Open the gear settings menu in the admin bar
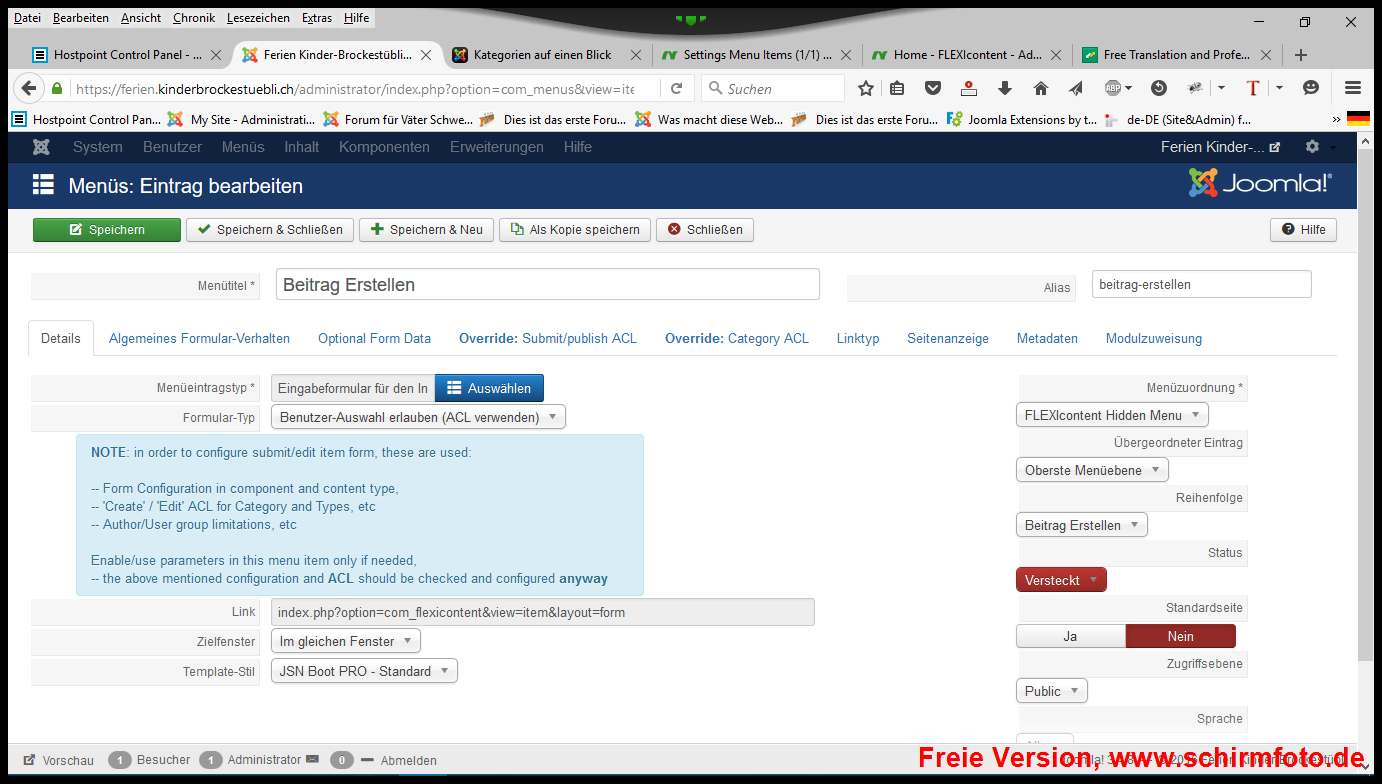 point(1312,147)
